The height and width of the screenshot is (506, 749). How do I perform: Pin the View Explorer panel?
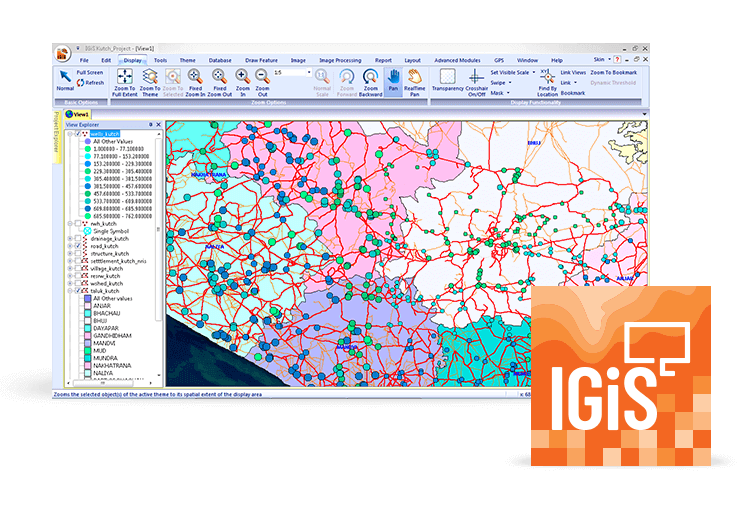pos(150,125)
